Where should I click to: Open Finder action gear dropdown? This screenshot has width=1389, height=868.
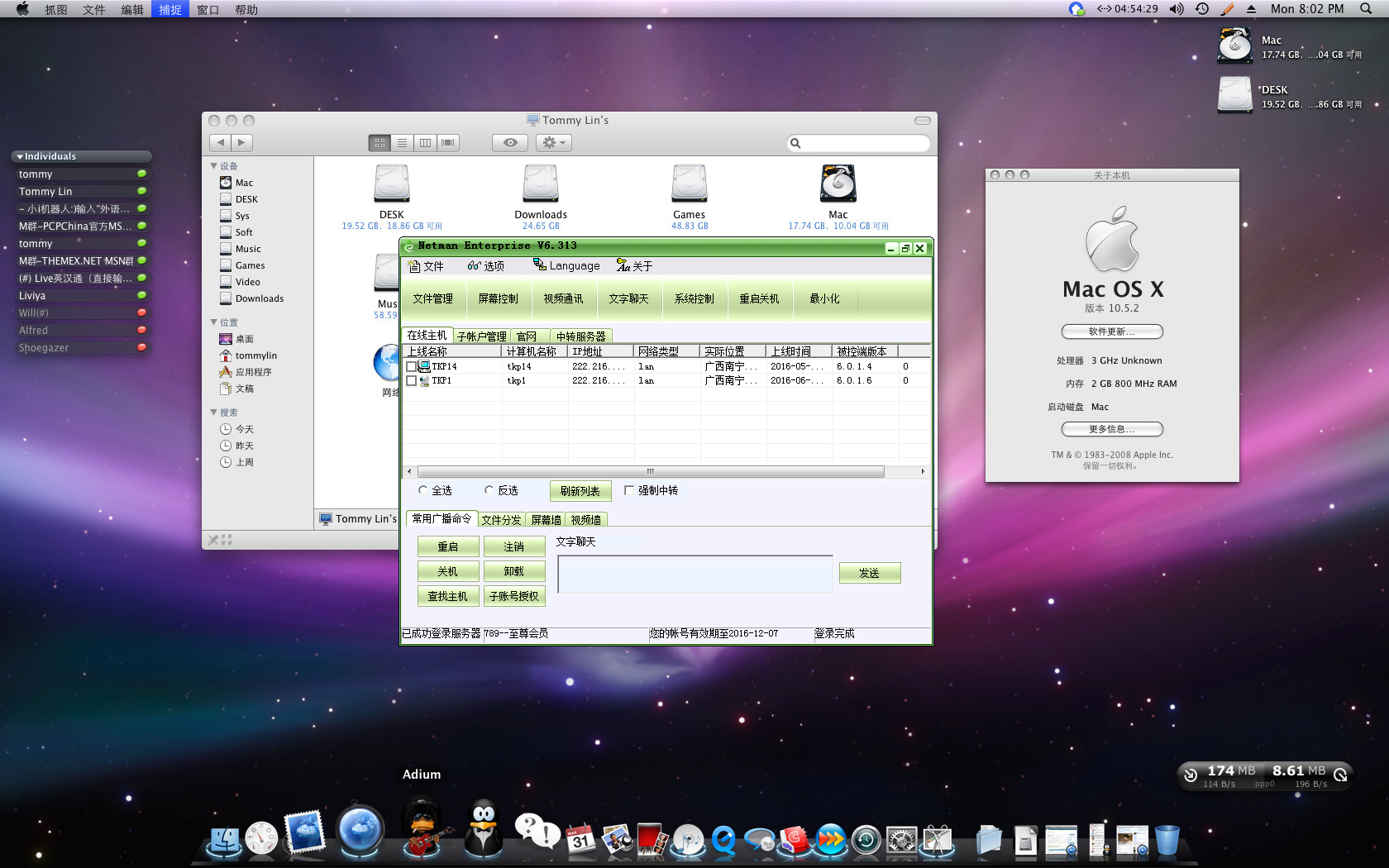click(553, 142)
